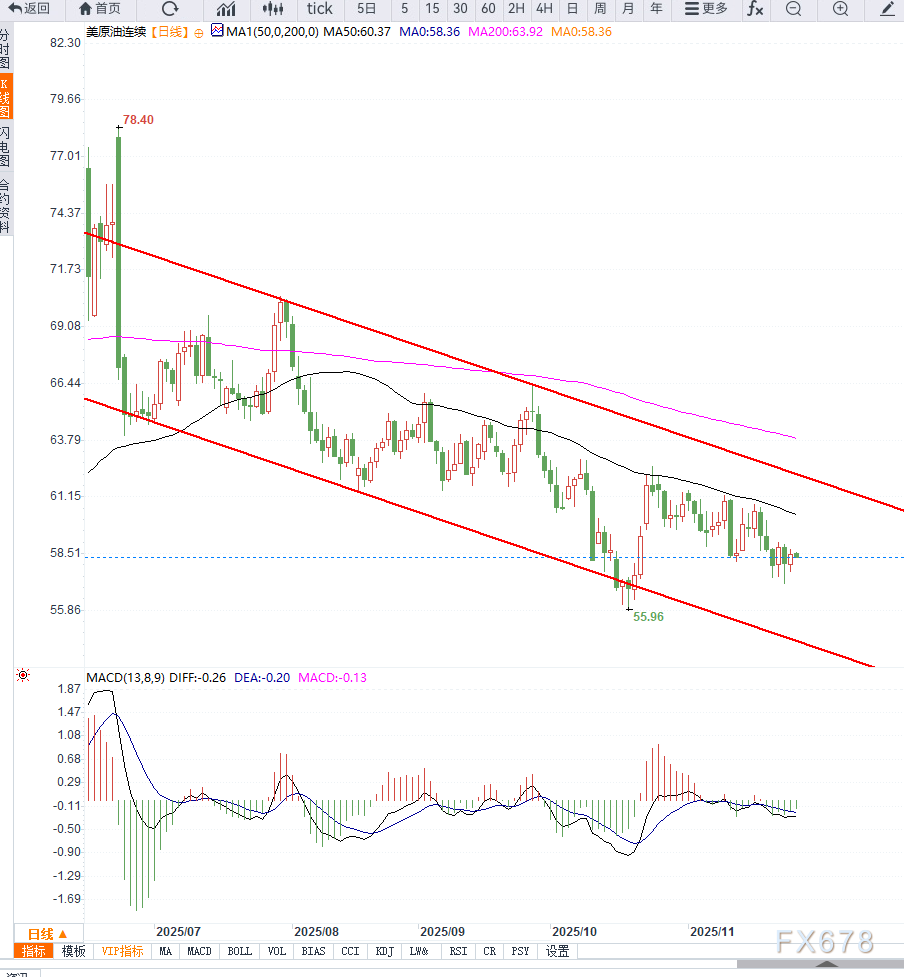Activate the pencil drawing tool
The image size is (904, 977).
pos(887,9)
